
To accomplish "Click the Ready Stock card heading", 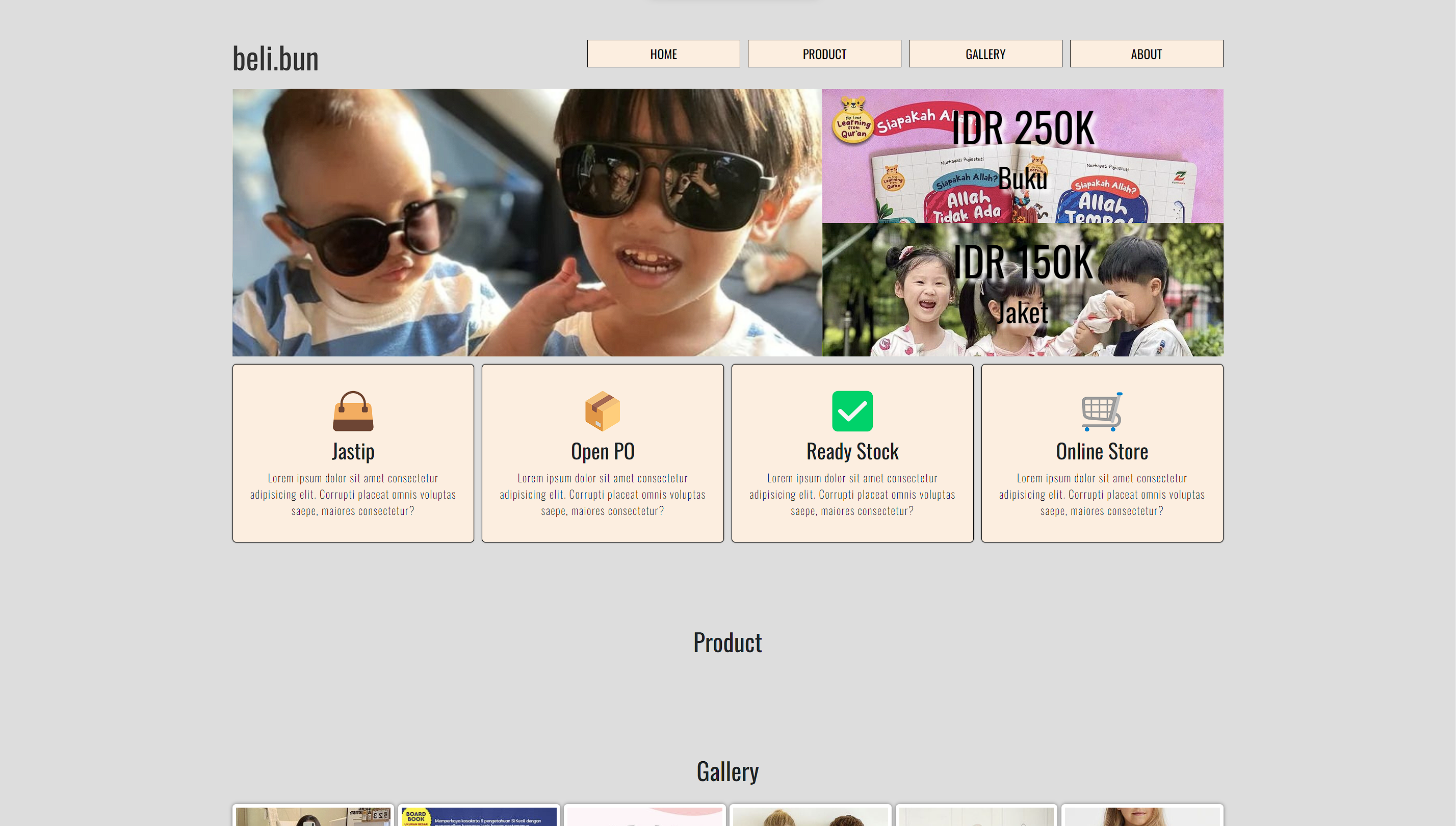I will pos(852,452).
